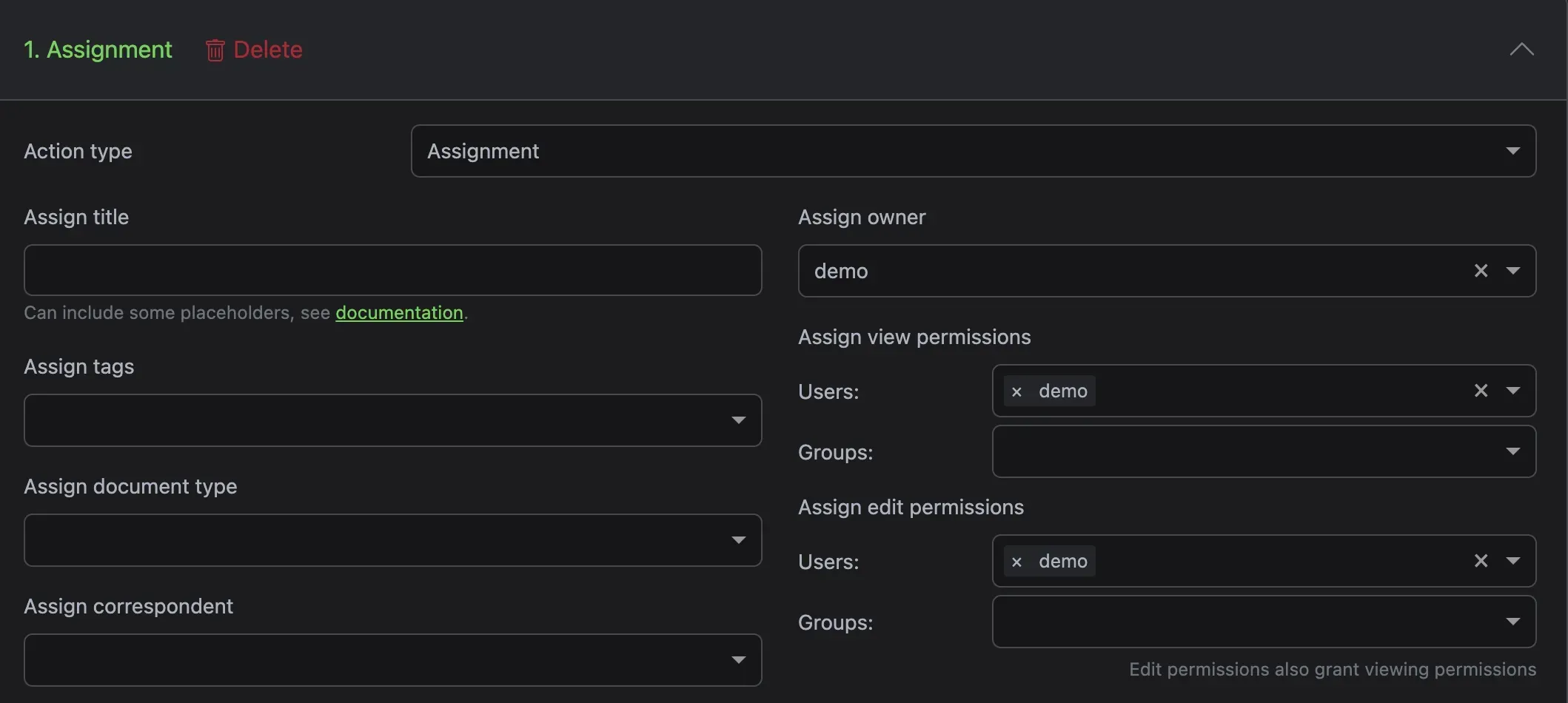Open edit permissions Groups dropdown
Screen dimensions: 1568x703
click(x=1264, y=622)
